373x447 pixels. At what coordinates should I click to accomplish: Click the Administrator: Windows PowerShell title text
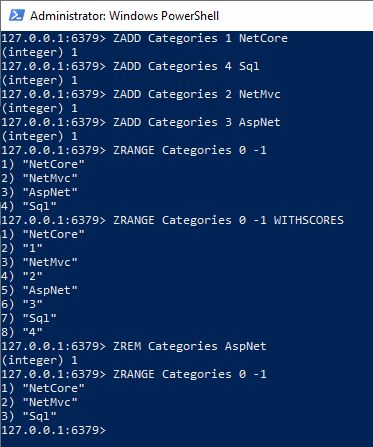124,16
